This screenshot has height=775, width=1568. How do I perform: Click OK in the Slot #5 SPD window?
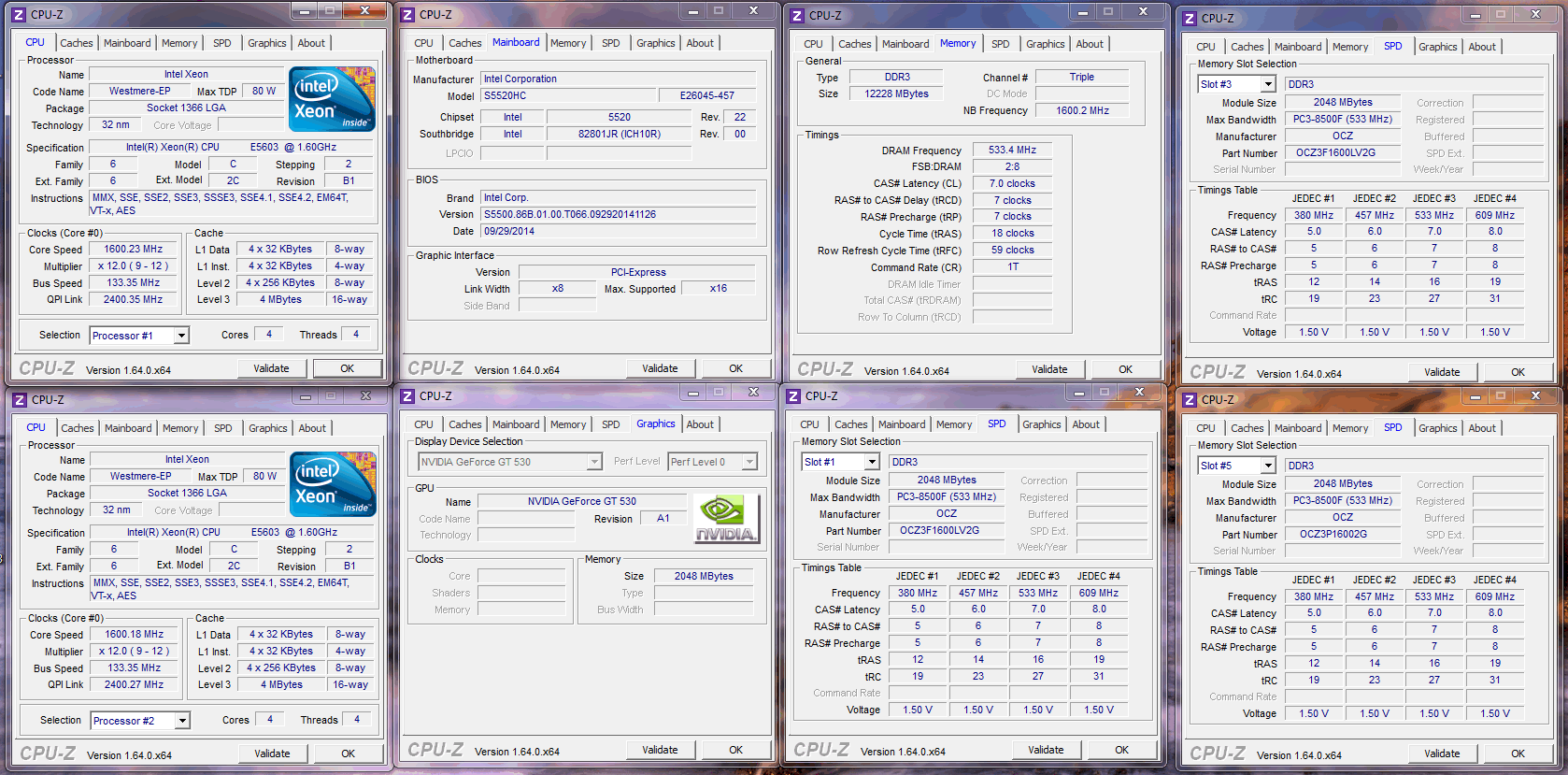click(x=1518, y=753)
